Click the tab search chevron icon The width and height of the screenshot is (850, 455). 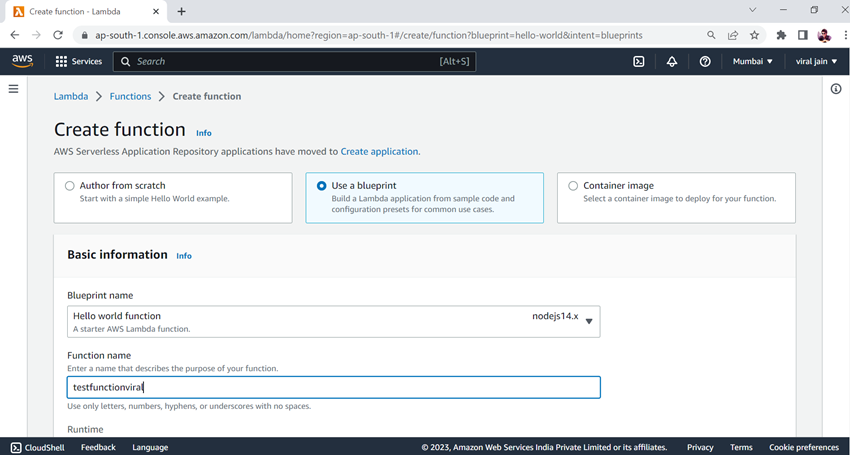point(752,10)
